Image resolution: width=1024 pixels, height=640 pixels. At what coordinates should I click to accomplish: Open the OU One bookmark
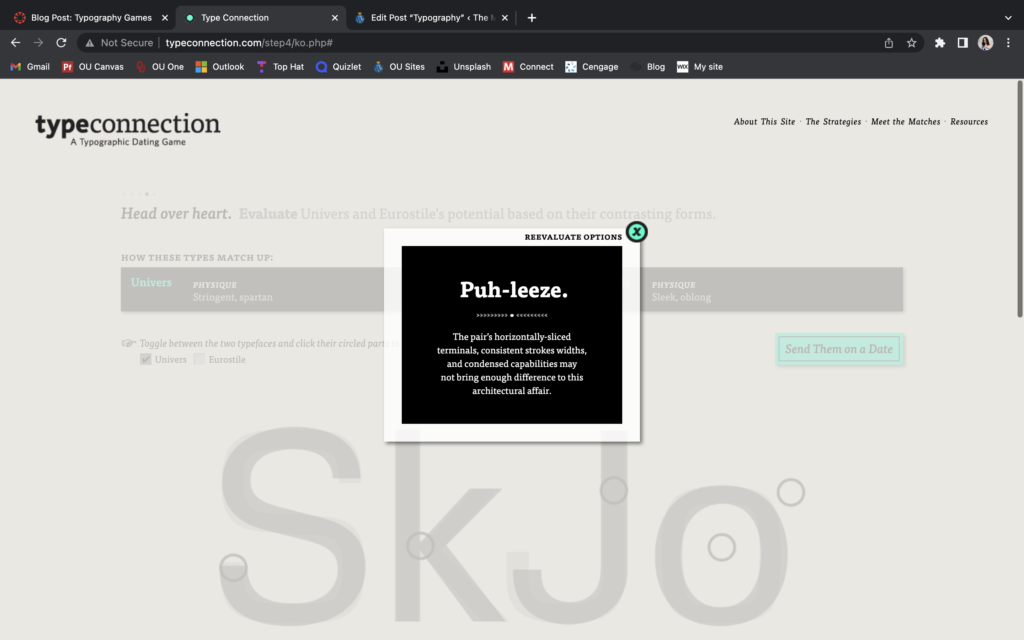click(160, 67)
